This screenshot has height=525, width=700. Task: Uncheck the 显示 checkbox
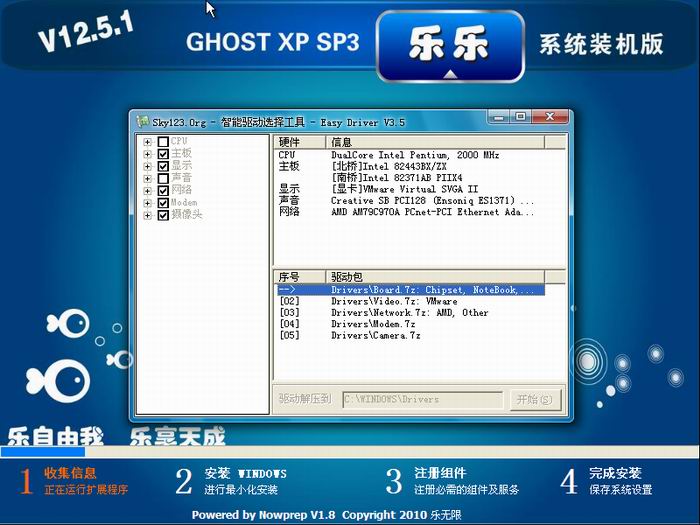pyautogui.click(x=163, y=166)
